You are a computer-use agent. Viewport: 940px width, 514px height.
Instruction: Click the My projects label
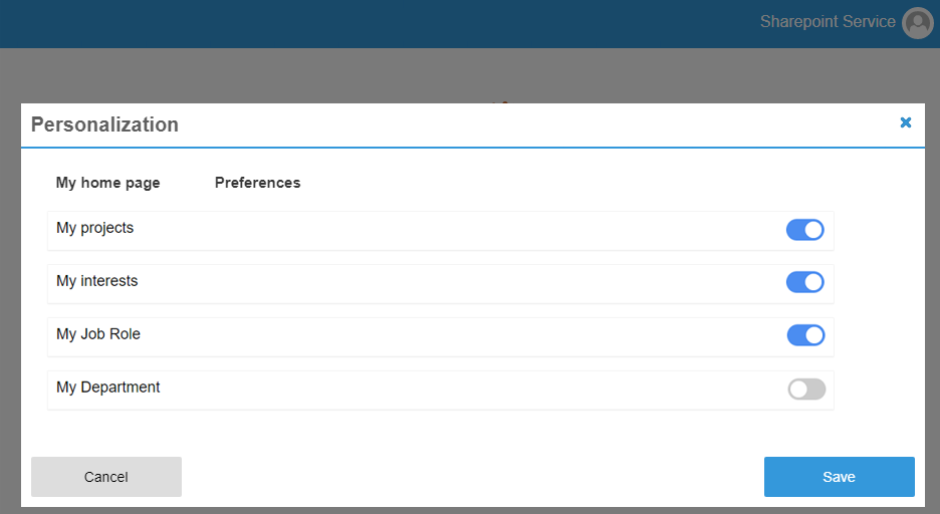(x=95, y=228)
